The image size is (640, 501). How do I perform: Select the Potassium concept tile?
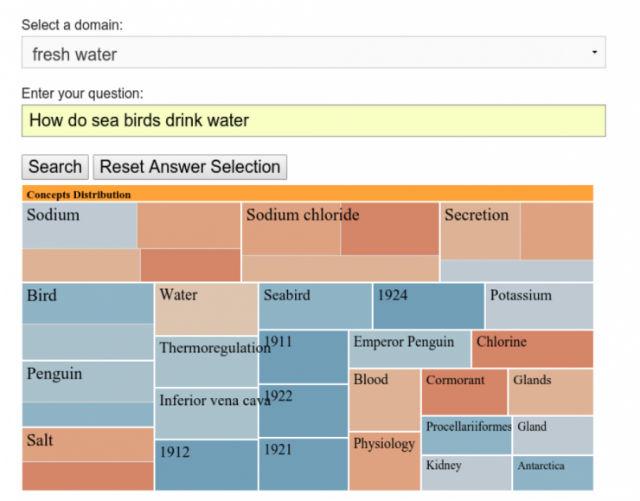(x=539, y=306)
